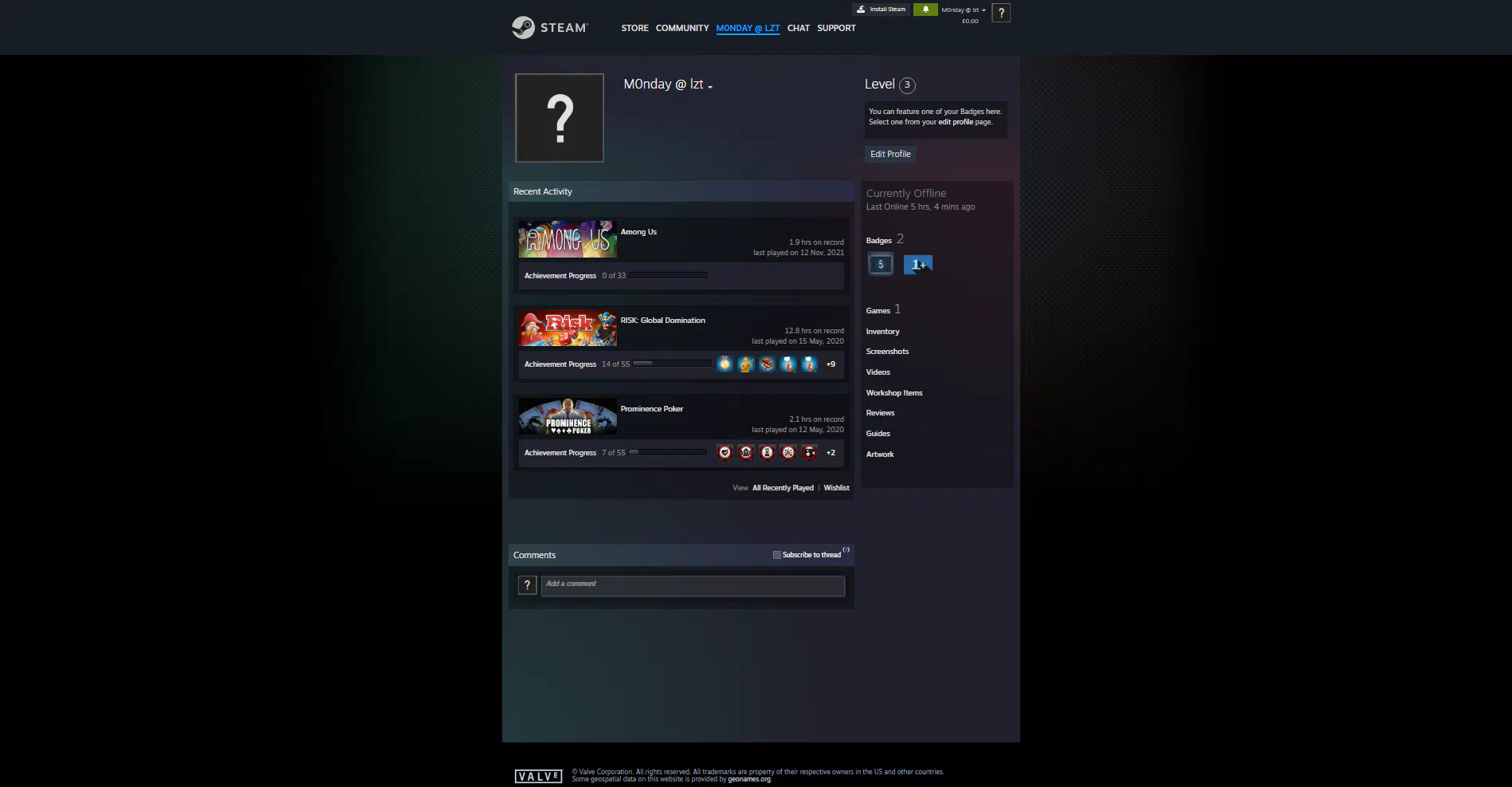Click the hourglass chip Prominence Poker achievement

coord(767,453)
